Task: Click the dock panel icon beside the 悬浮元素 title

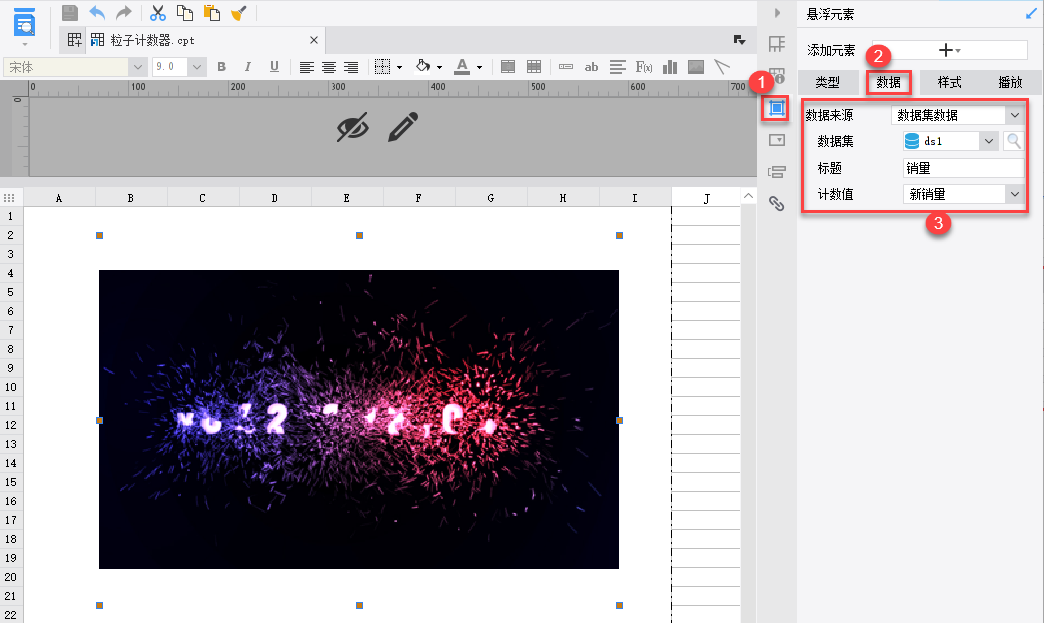Action: [1031, 13]
